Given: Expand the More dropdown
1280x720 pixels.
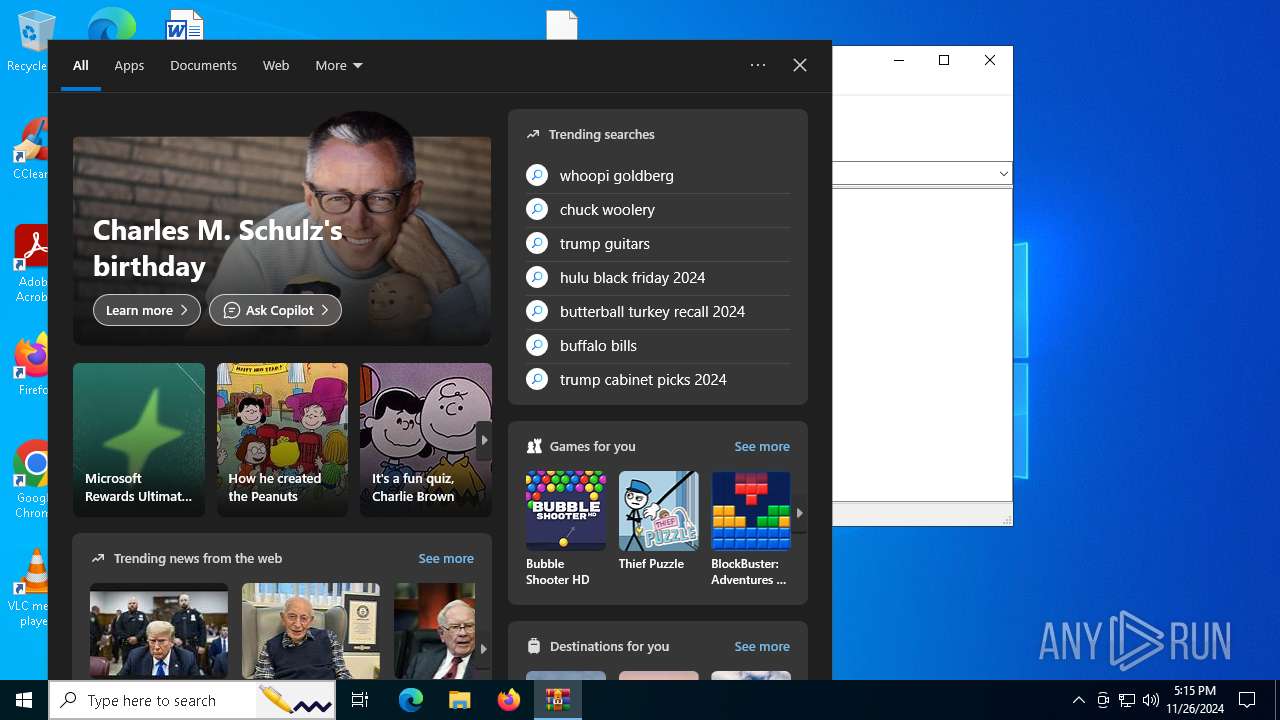Looking at the screenshot, I should [x=339, y=65].
